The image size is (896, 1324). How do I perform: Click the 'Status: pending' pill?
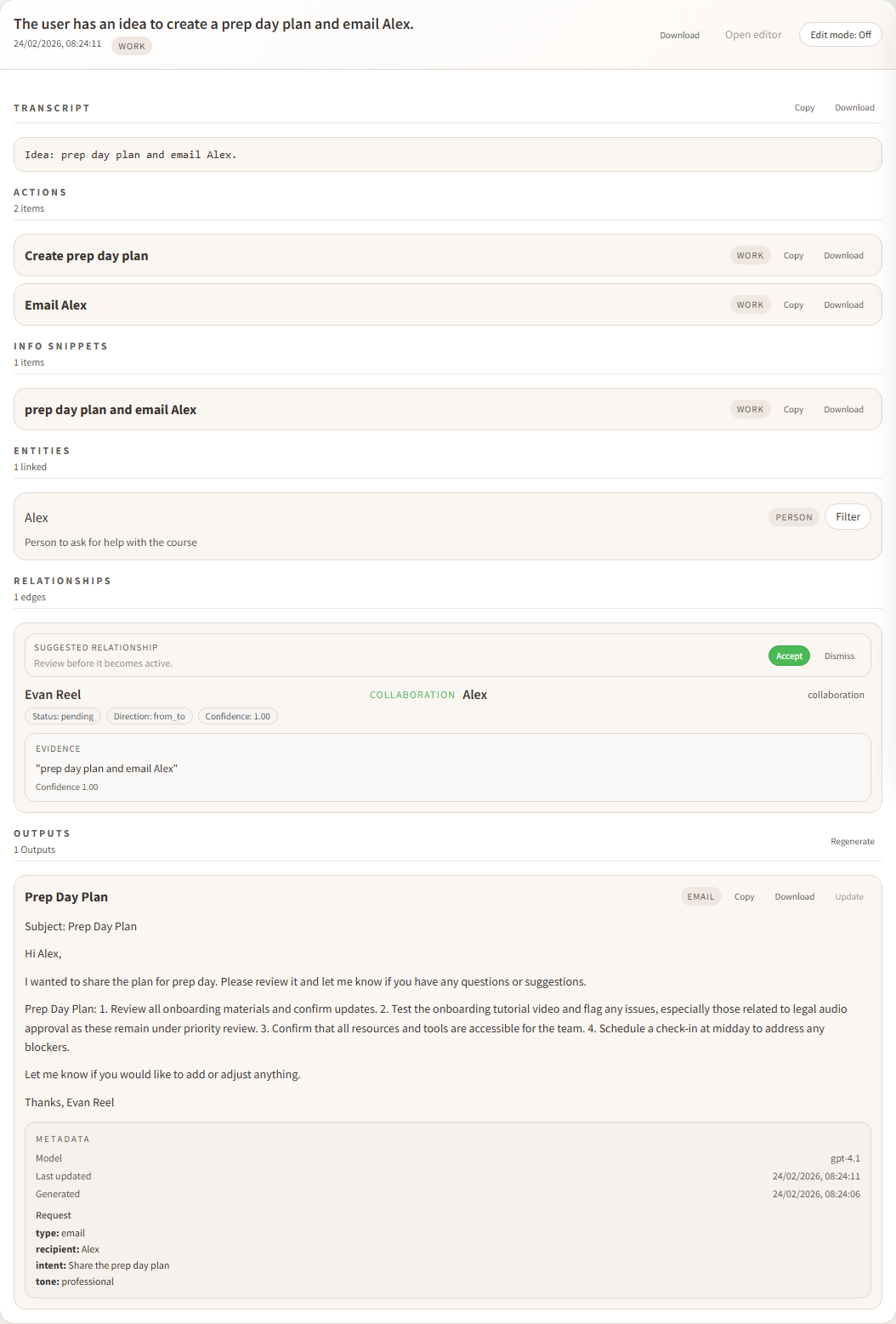point(62,715)
